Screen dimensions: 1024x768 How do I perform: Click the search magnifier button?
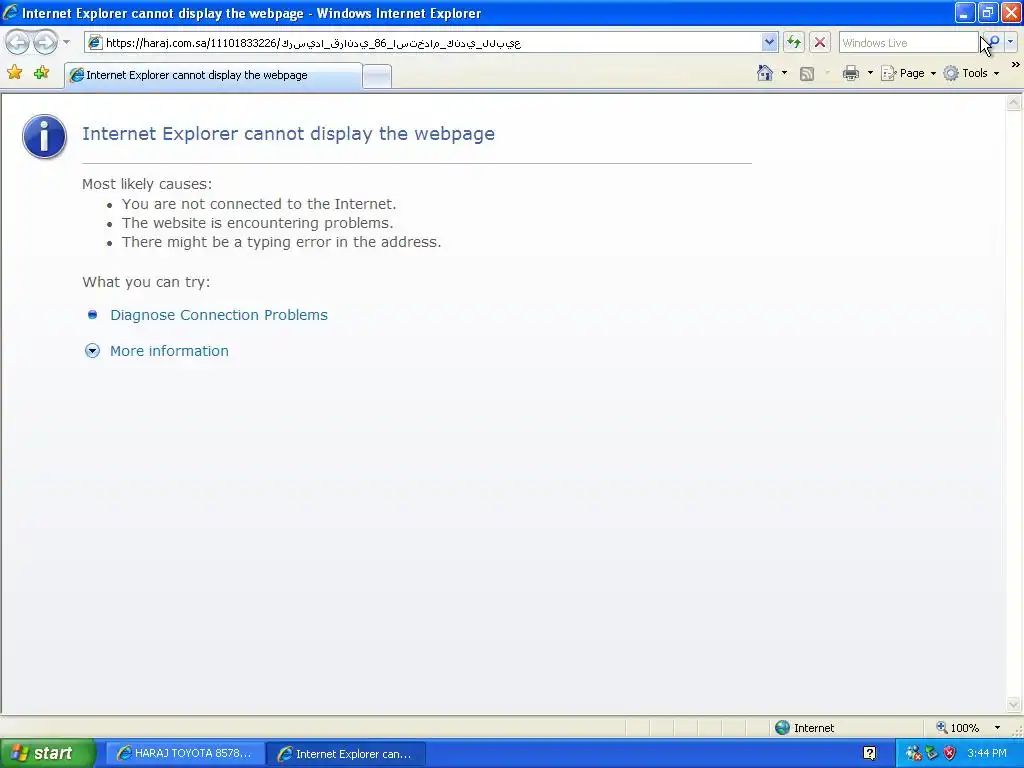point(993,42)
